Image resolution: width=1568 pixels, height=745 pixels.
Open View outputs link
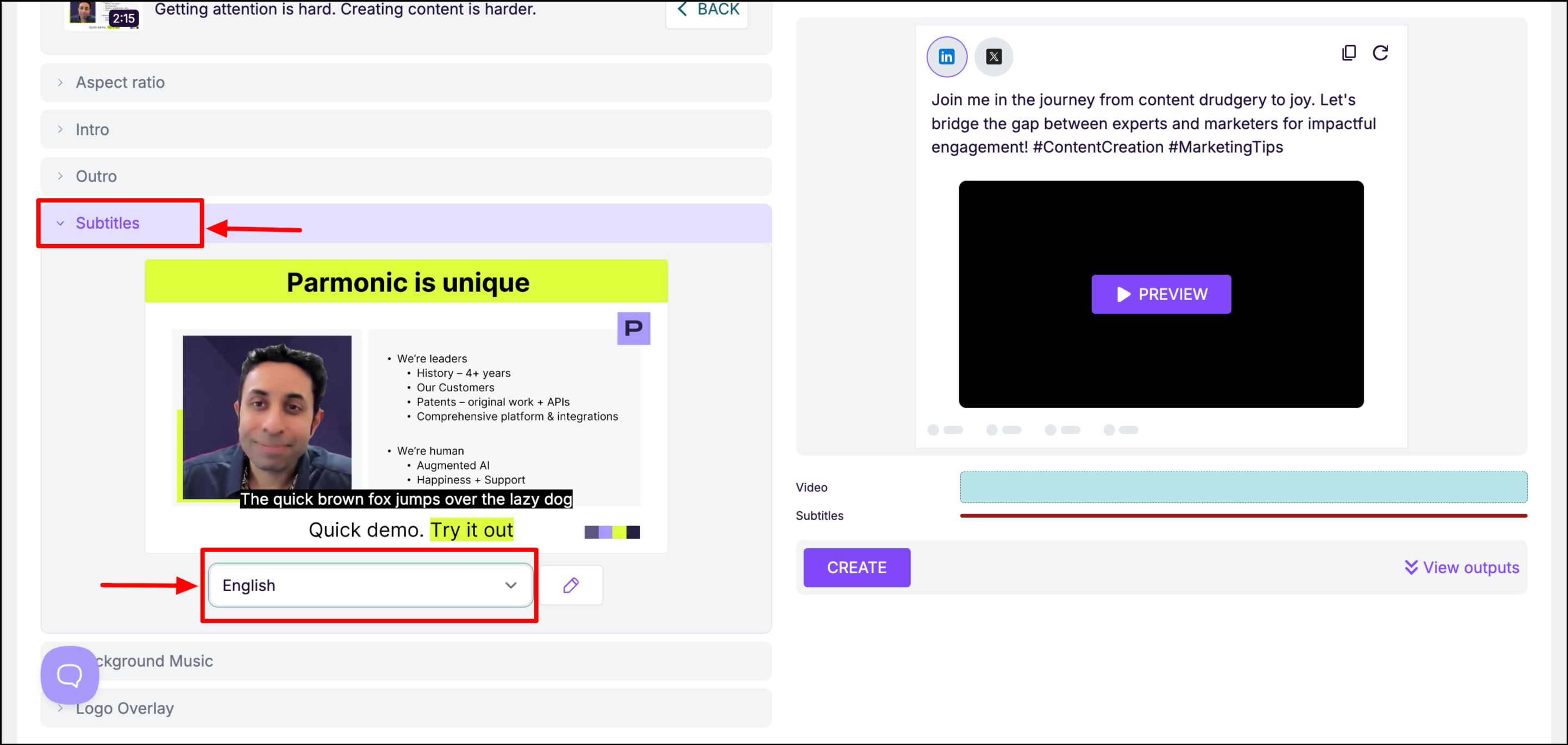[x=1461, y=567]
